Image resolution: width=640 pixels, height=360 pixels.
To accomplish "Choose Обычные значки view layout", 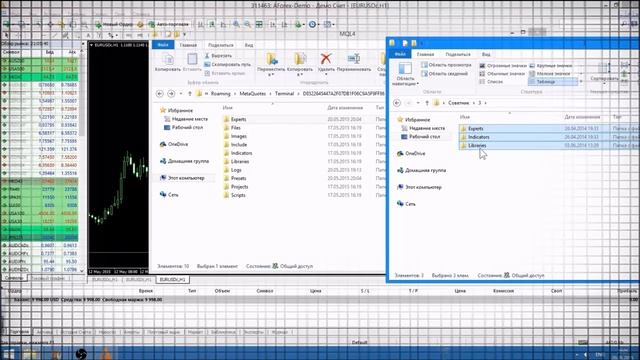I will (x=502, y=74).
